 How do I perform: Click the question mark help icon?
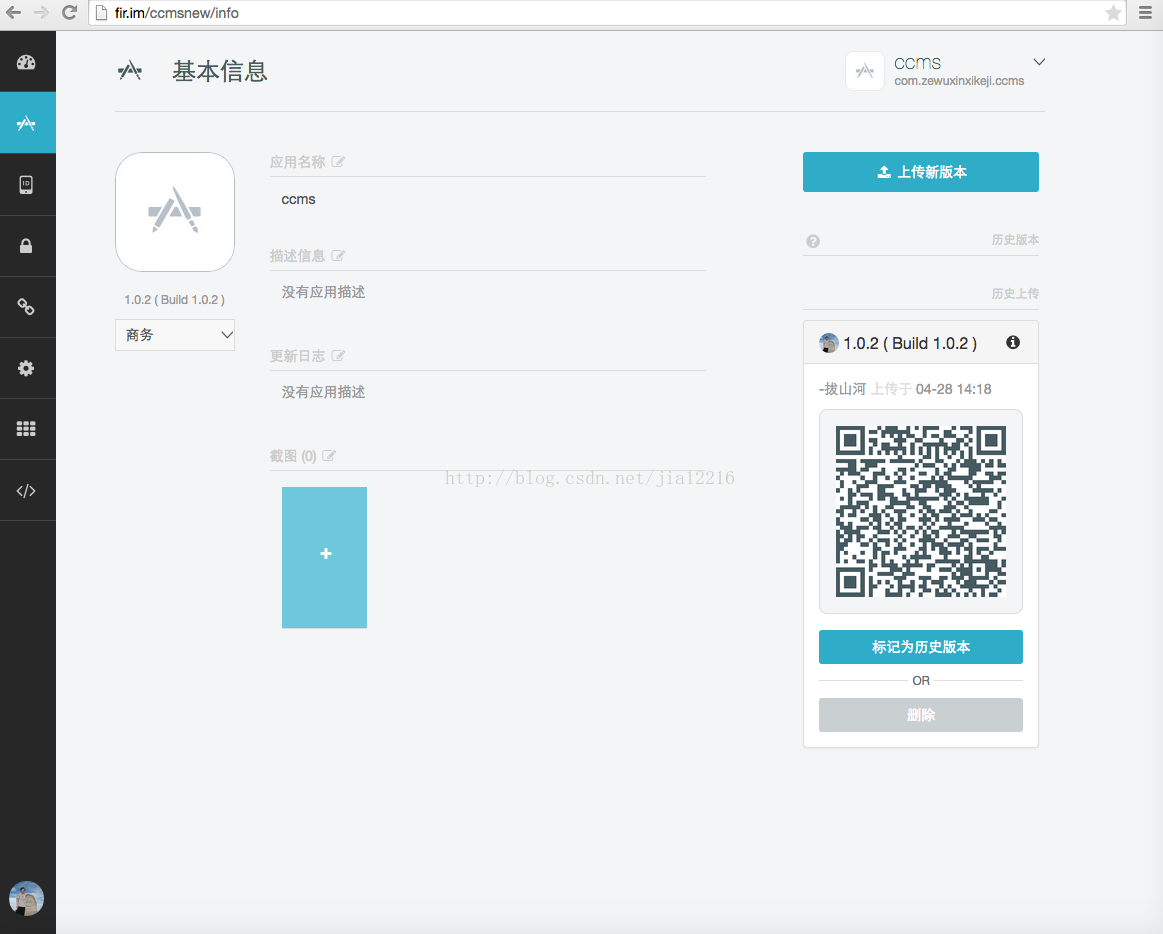coord(813,241)
